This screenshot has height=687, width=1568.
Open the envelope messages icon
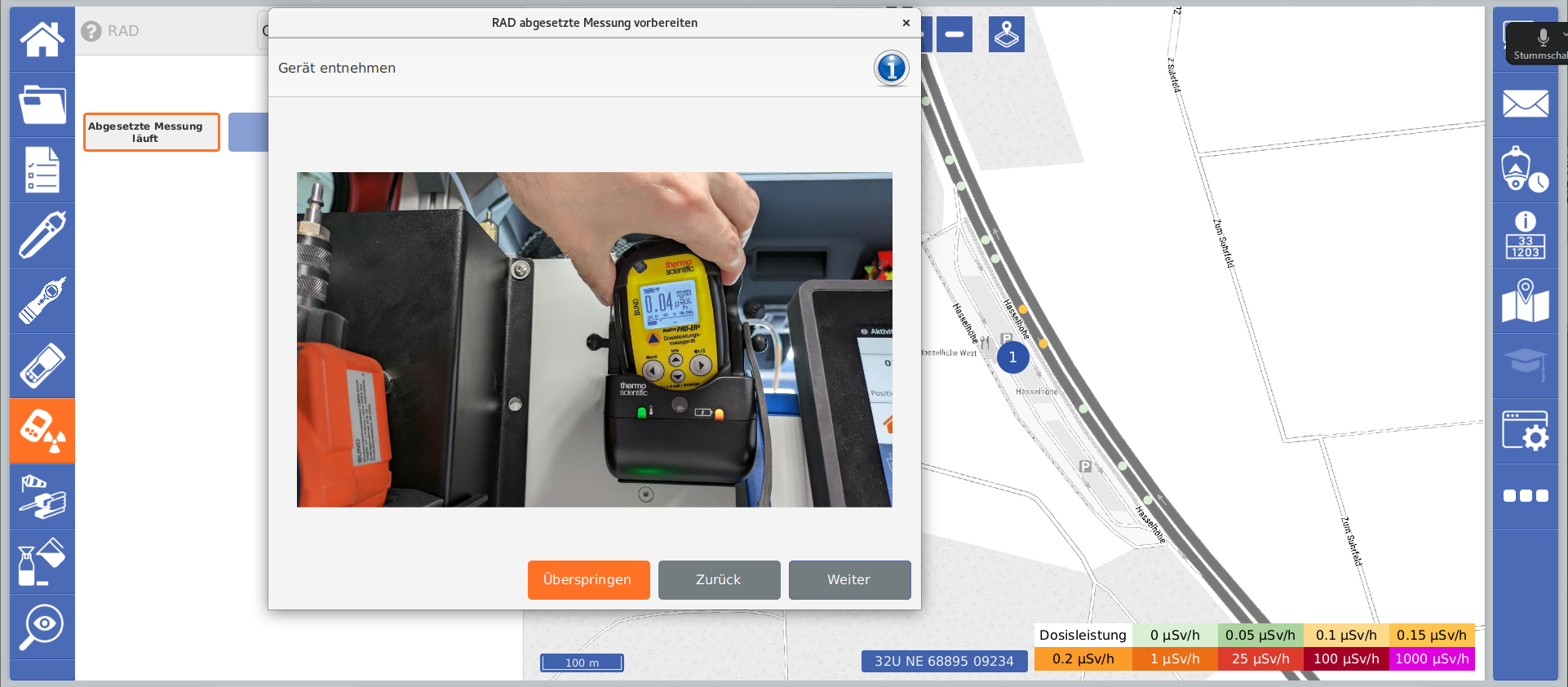pyautogui.click(x=1526, y=104)
